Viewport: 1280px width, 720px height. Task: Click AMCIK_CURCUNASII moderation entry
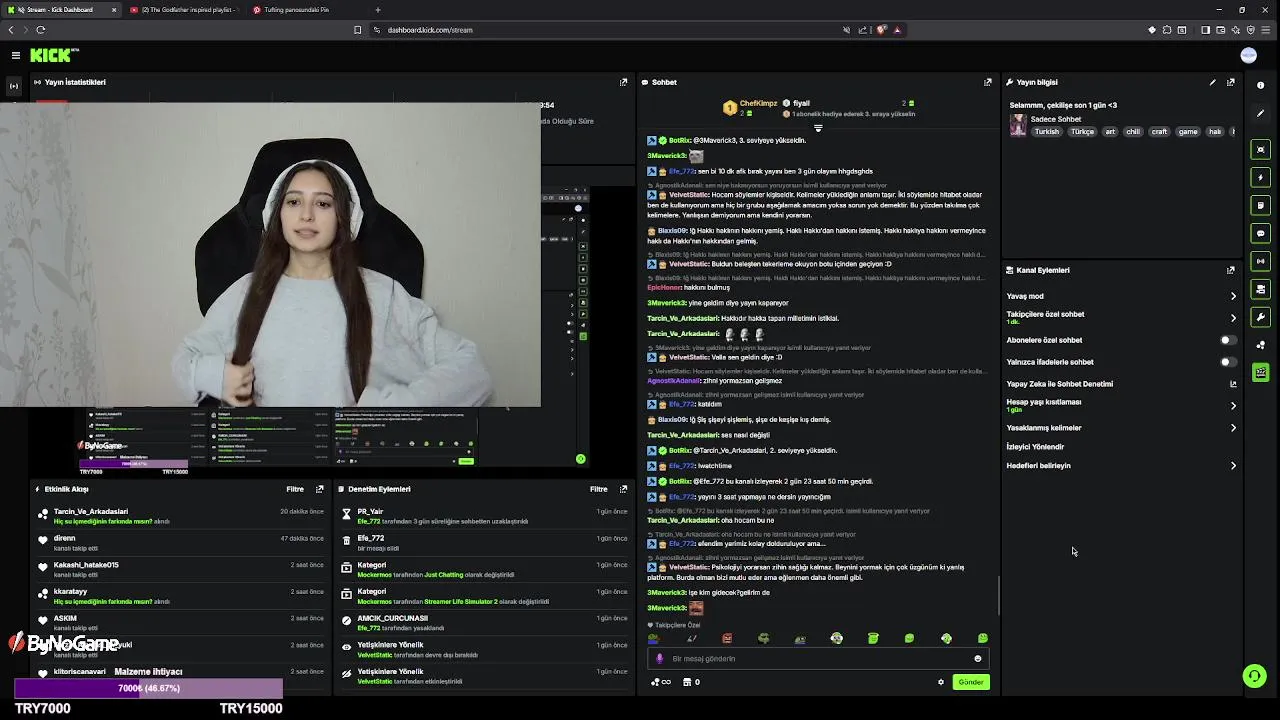(392, 618)
